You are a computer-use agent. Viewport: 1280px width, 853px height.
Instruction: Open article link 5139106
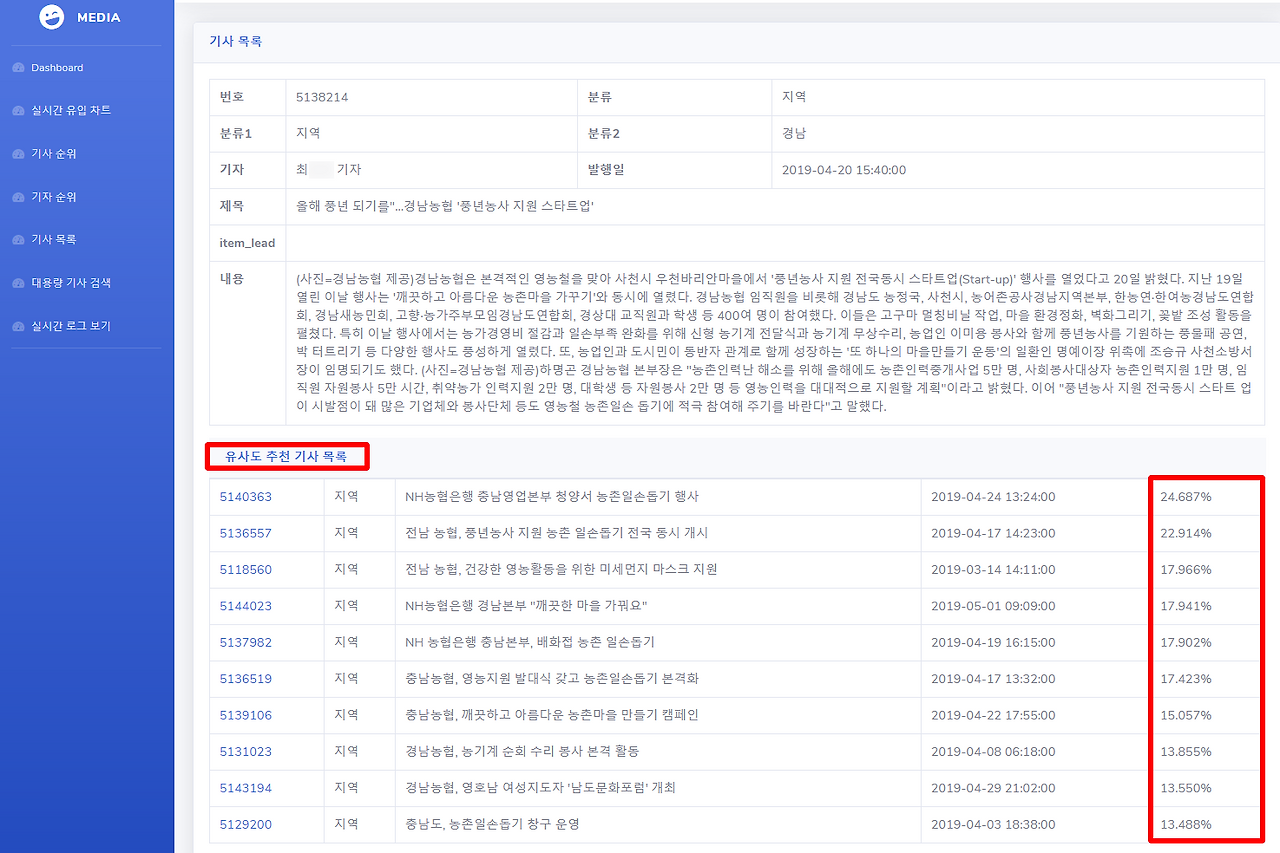pos(246,715)
